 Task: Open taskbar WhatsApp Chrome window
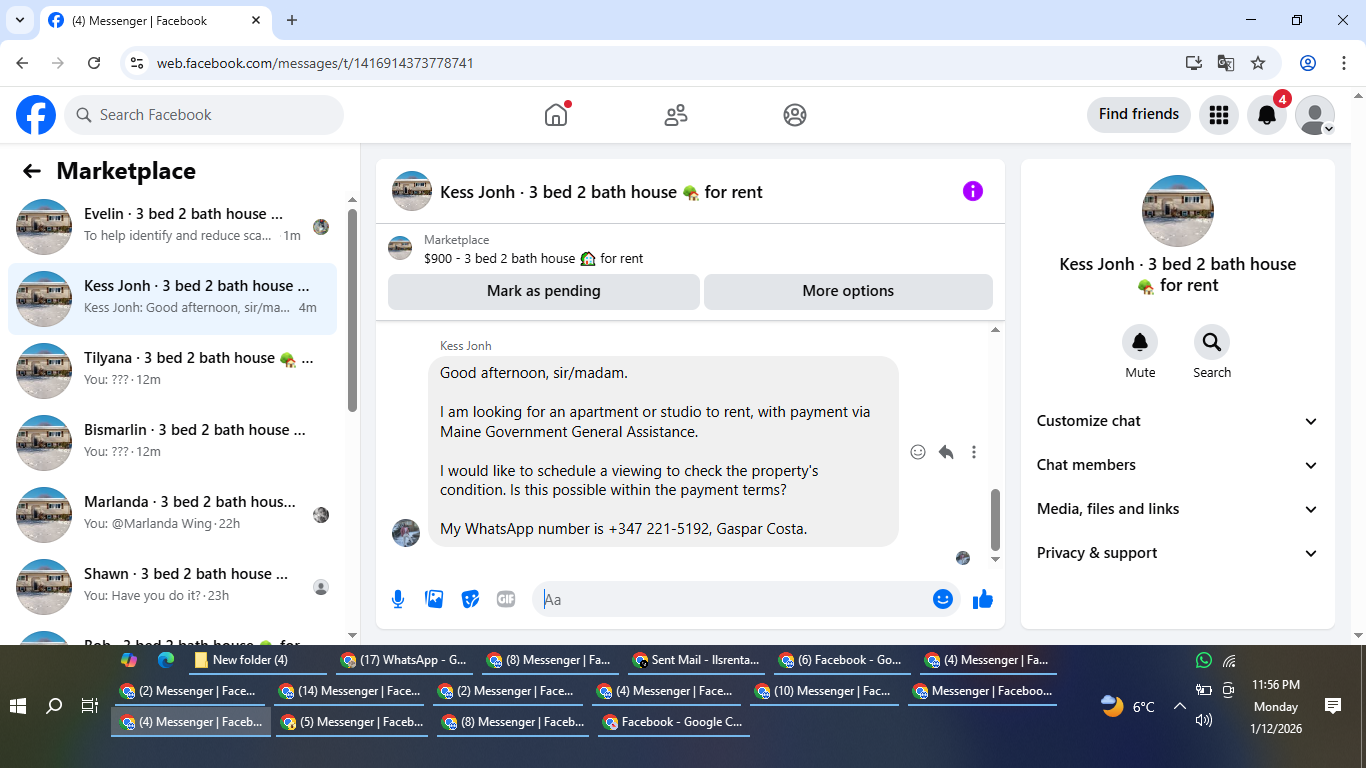(x=404, y=660)
